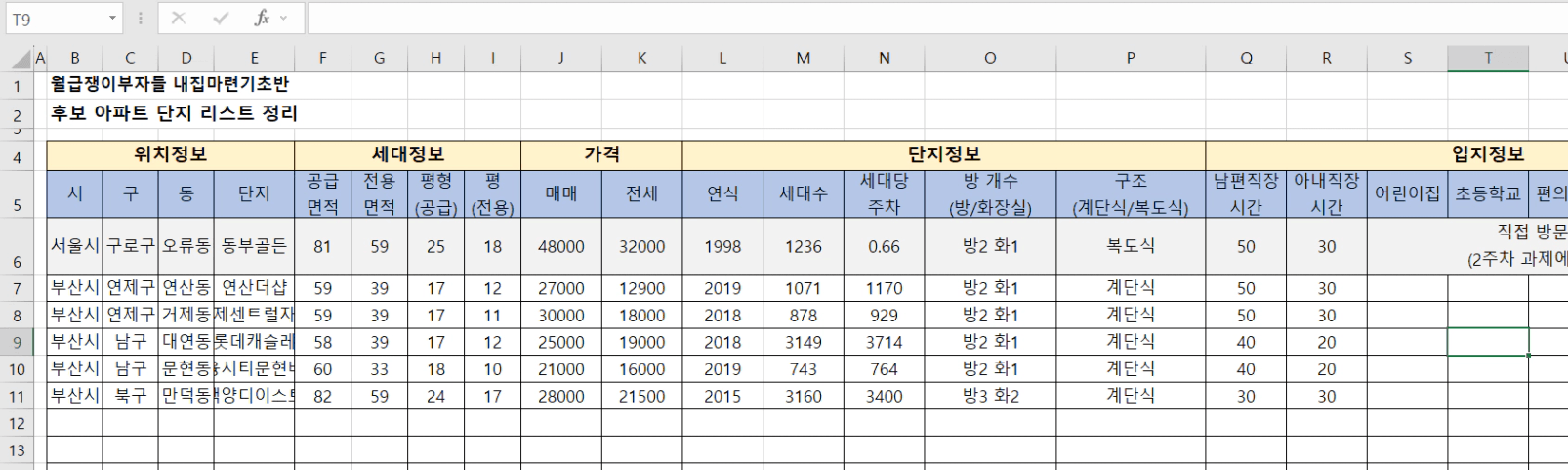Screen dimensions: 1568x470
Task: Click the 19000 jeonse cell
Action: tap(642, 343)
